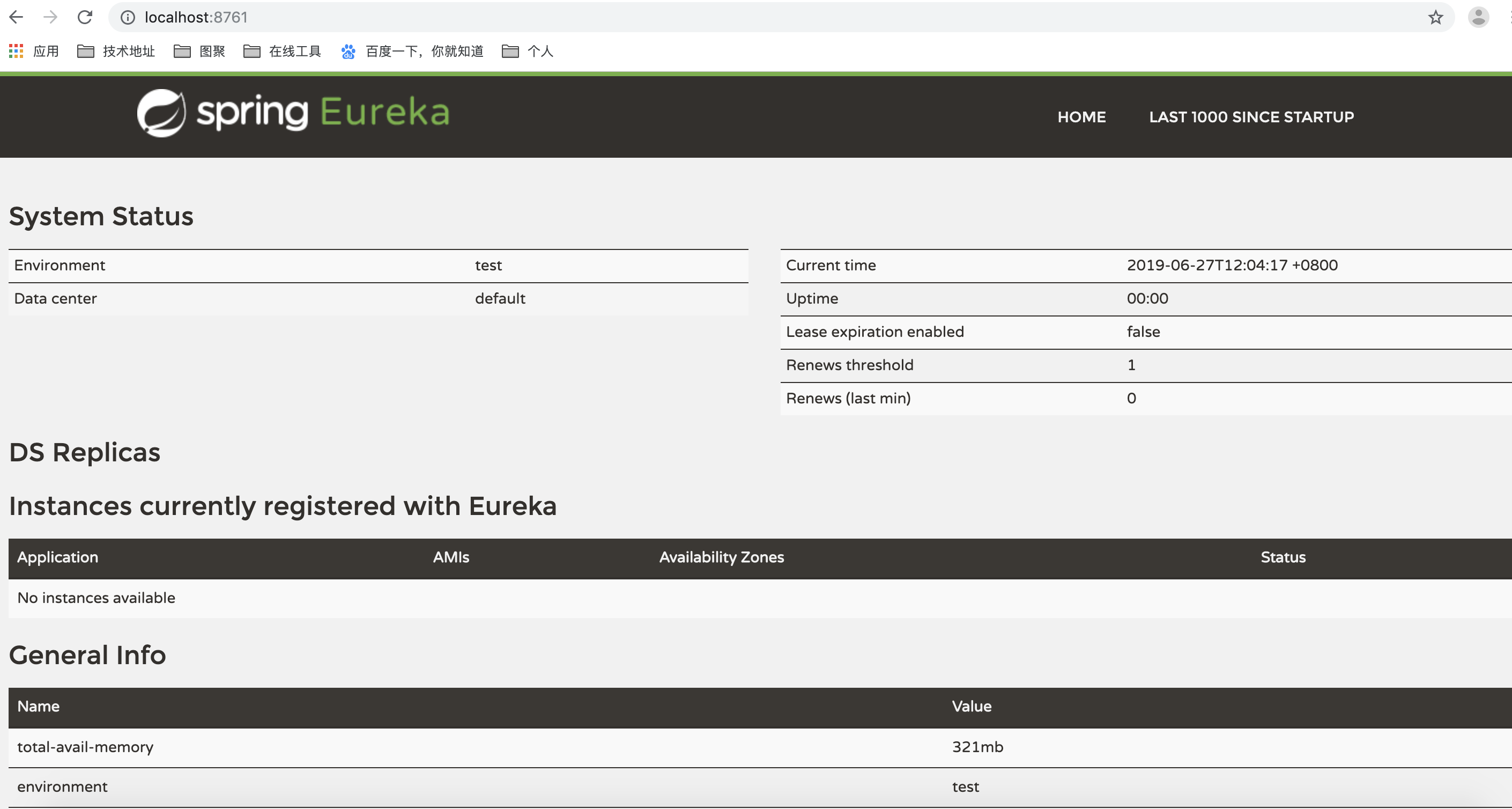Click the Eureka brand text link
This screenshot has width=1512, height=809.
pyautogui.click(x=384, y=112)
